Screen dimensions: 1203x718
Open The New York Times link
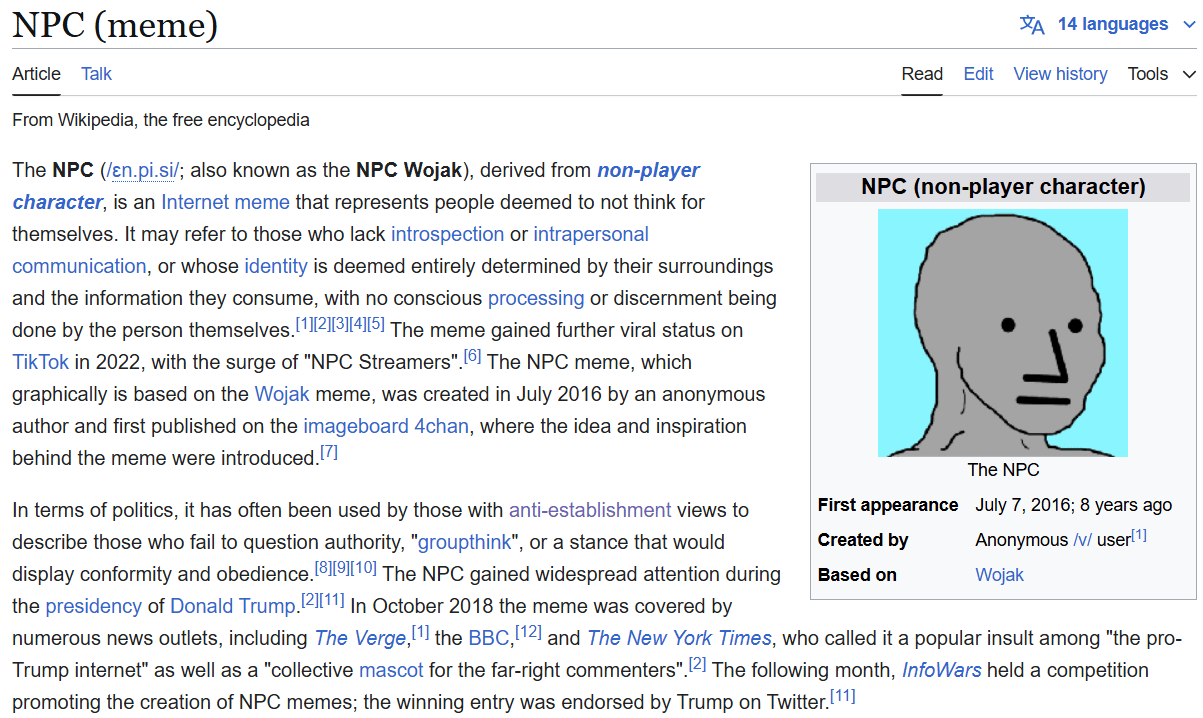(679, 638)
